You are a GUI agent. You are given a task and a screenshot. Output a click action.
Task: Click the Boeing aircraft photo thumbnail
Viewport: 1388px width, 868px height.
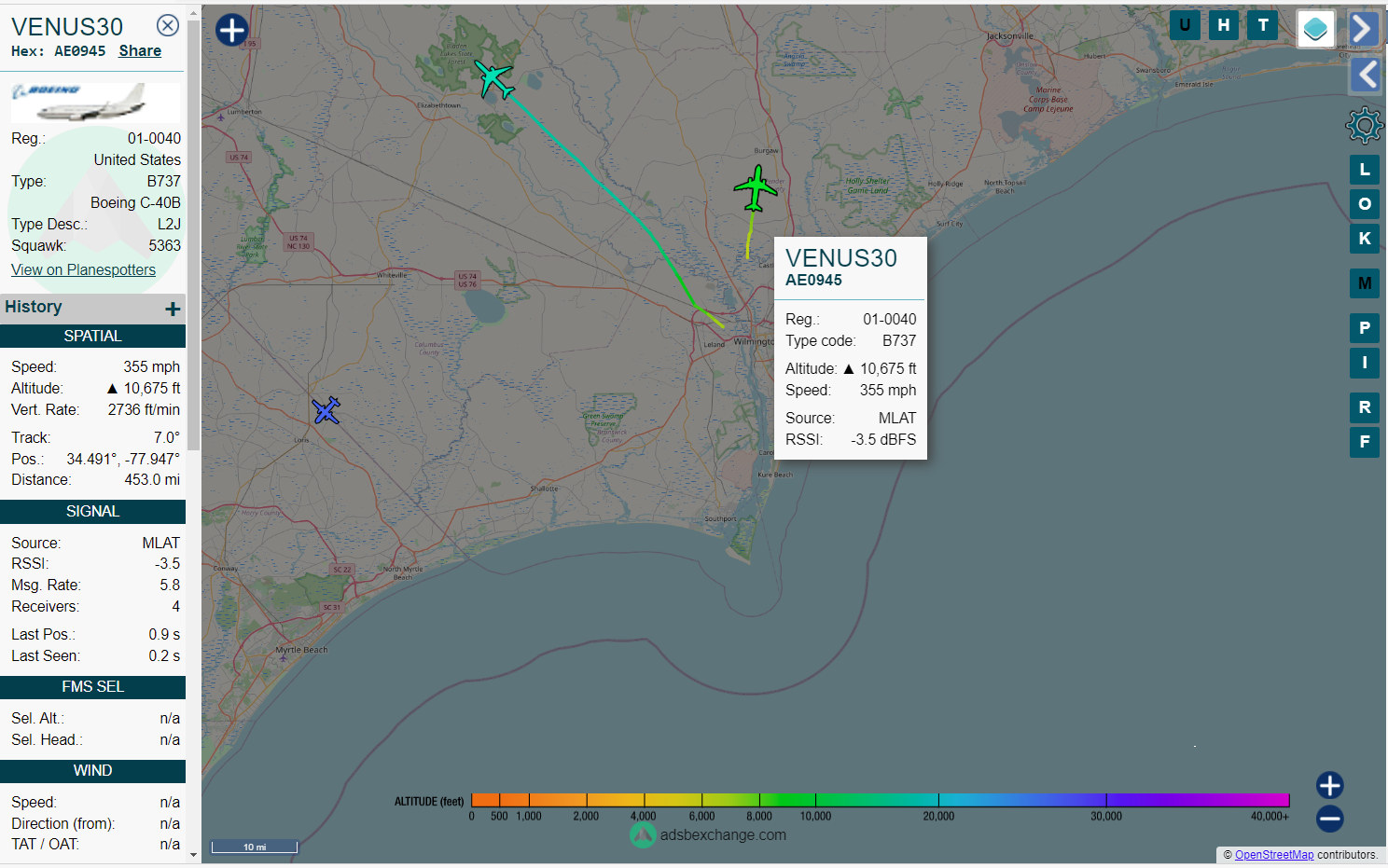(95, 103)
